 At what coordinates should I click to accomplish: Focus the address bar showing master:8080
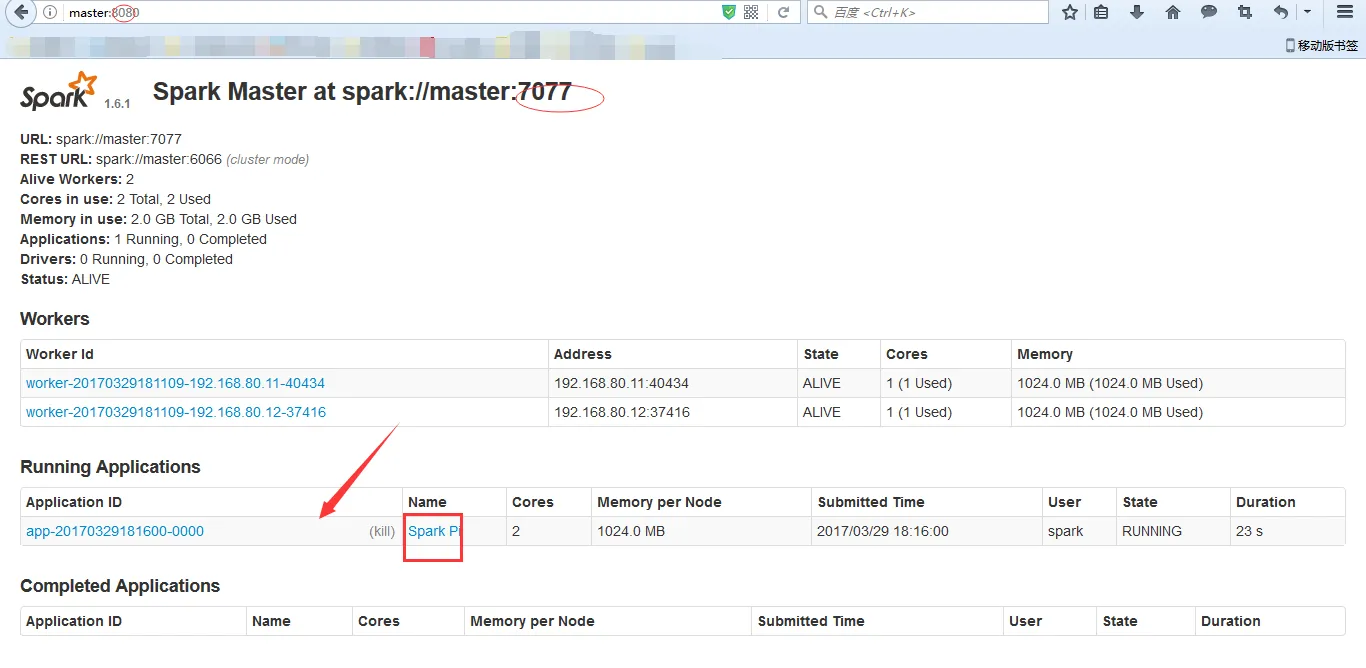click(x=390, y=12)
